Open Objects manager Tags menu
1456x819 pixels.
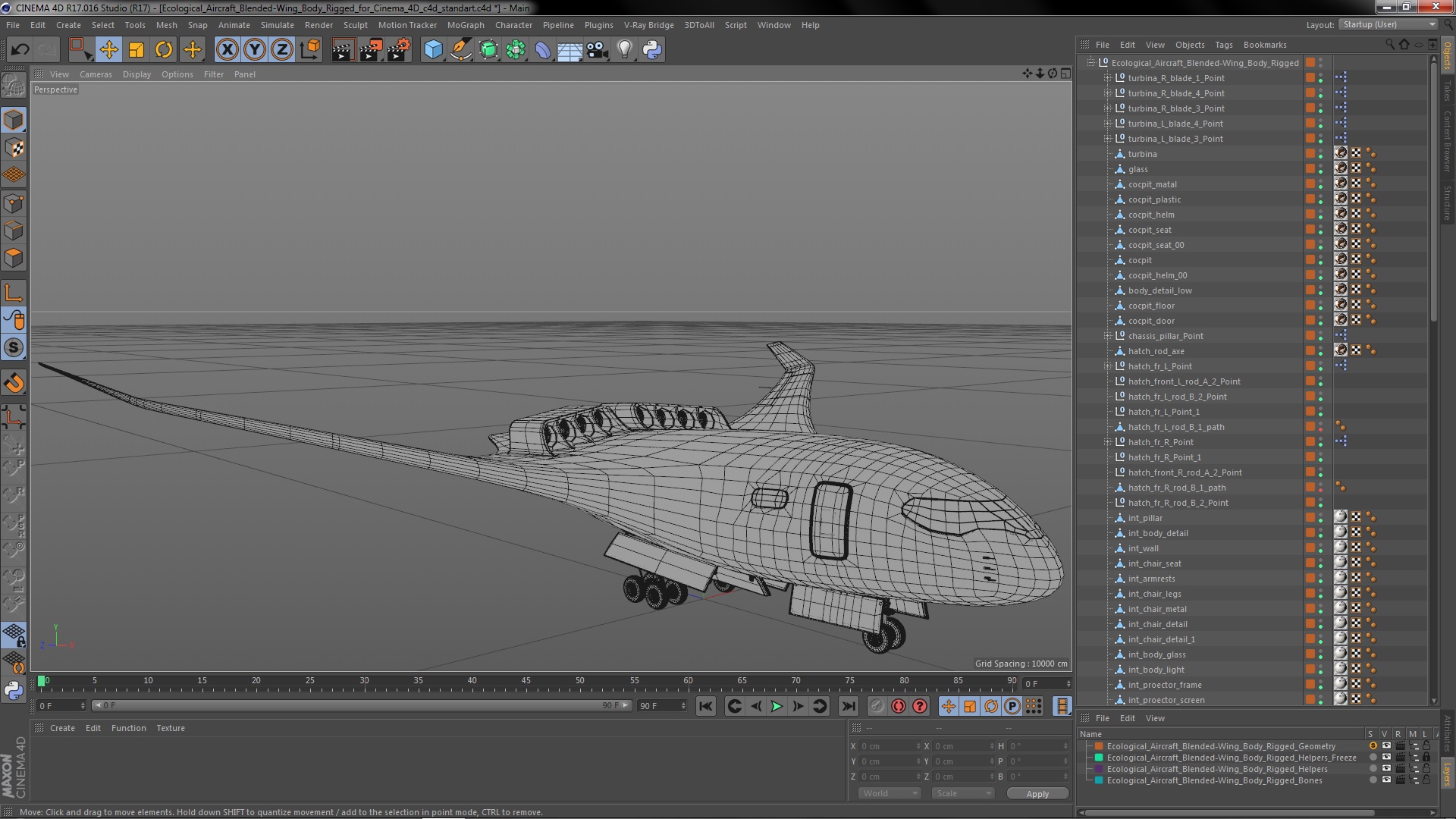[x=1223, y=45]
